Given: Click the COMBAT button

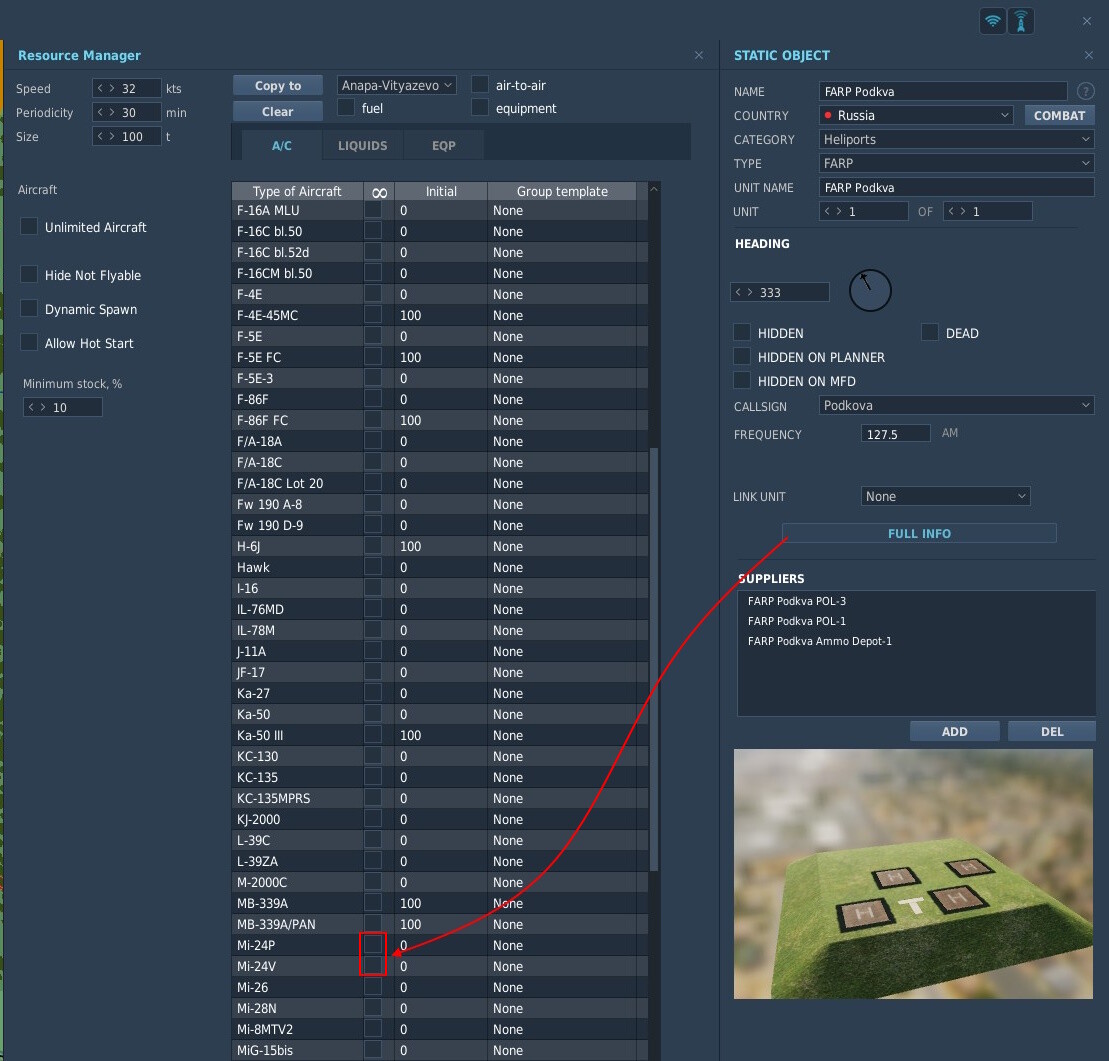Looking at the screenshot, I should [x=1059, y=115].
